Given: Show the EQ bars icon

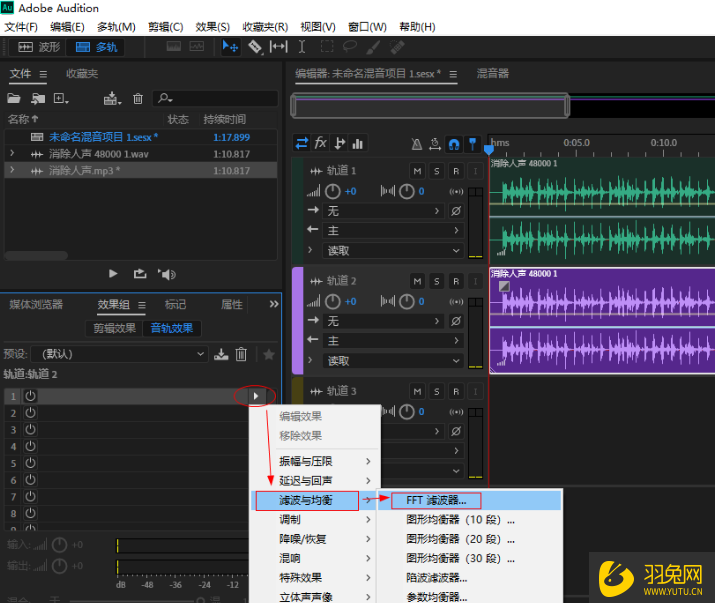Looking at the screenshot, I should [x=358, y=144].
